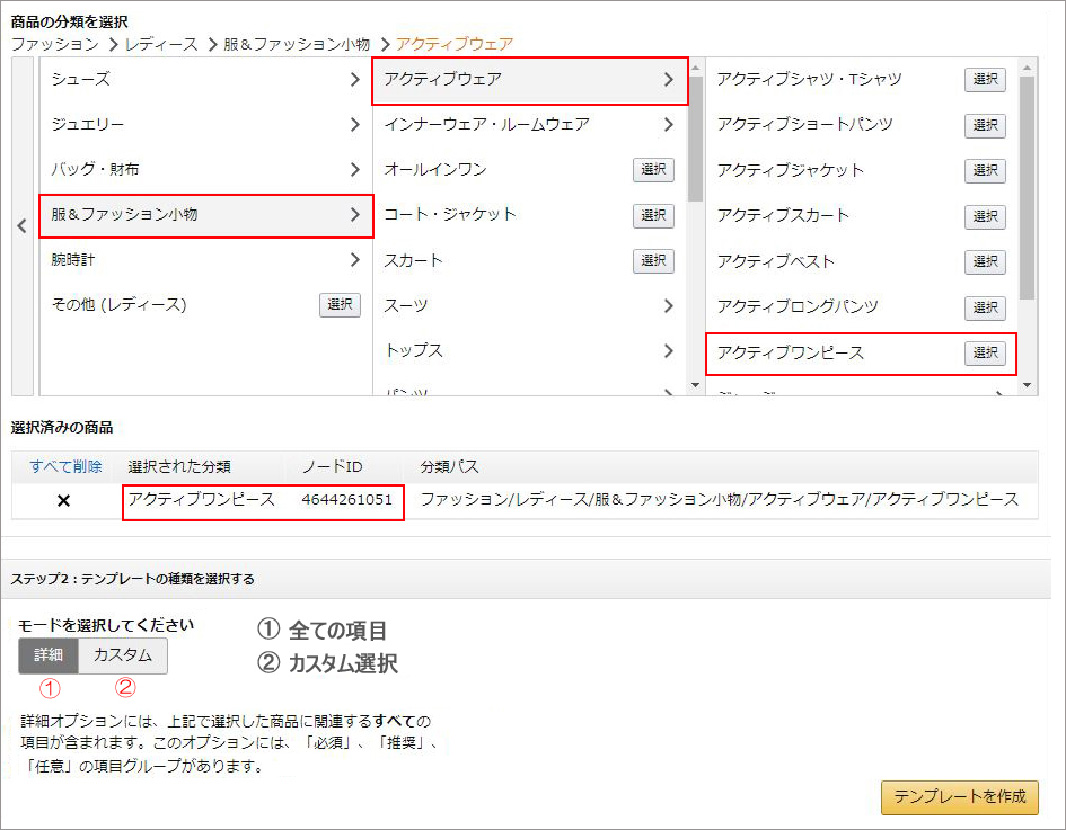Switch mode to カスタム
This screenshot has width=1066, height=830.
123,656
